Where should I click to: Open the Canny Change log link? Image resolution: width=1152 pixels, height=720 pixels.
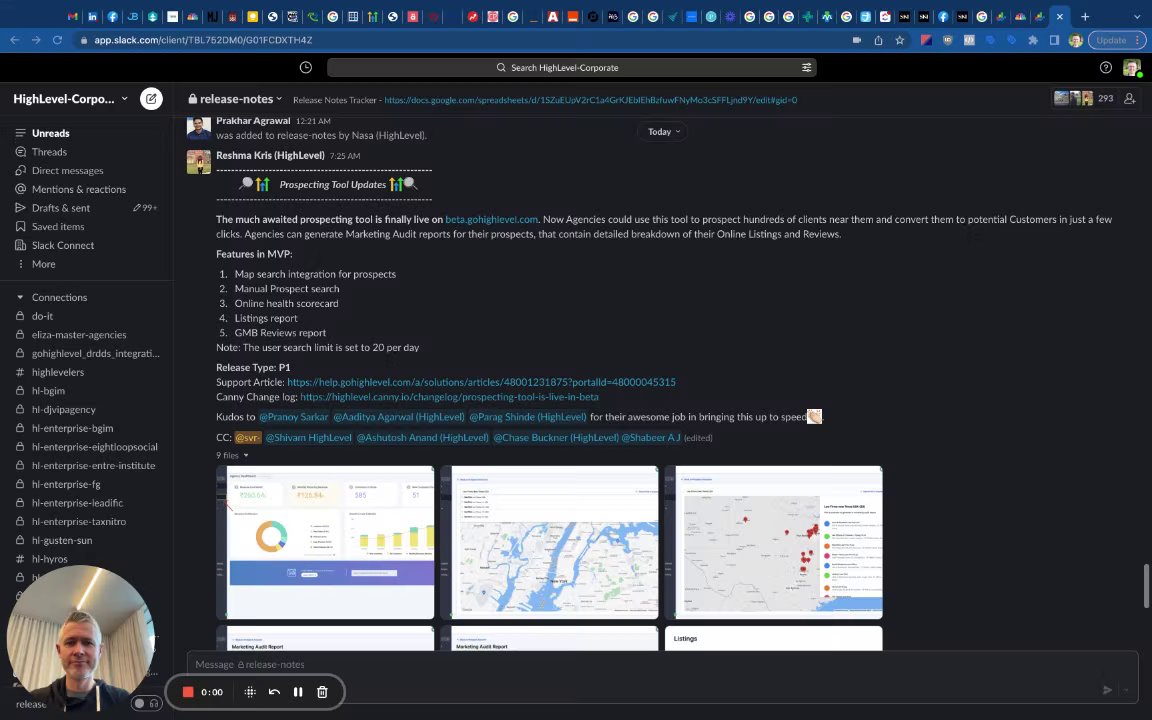coord(449,397)
